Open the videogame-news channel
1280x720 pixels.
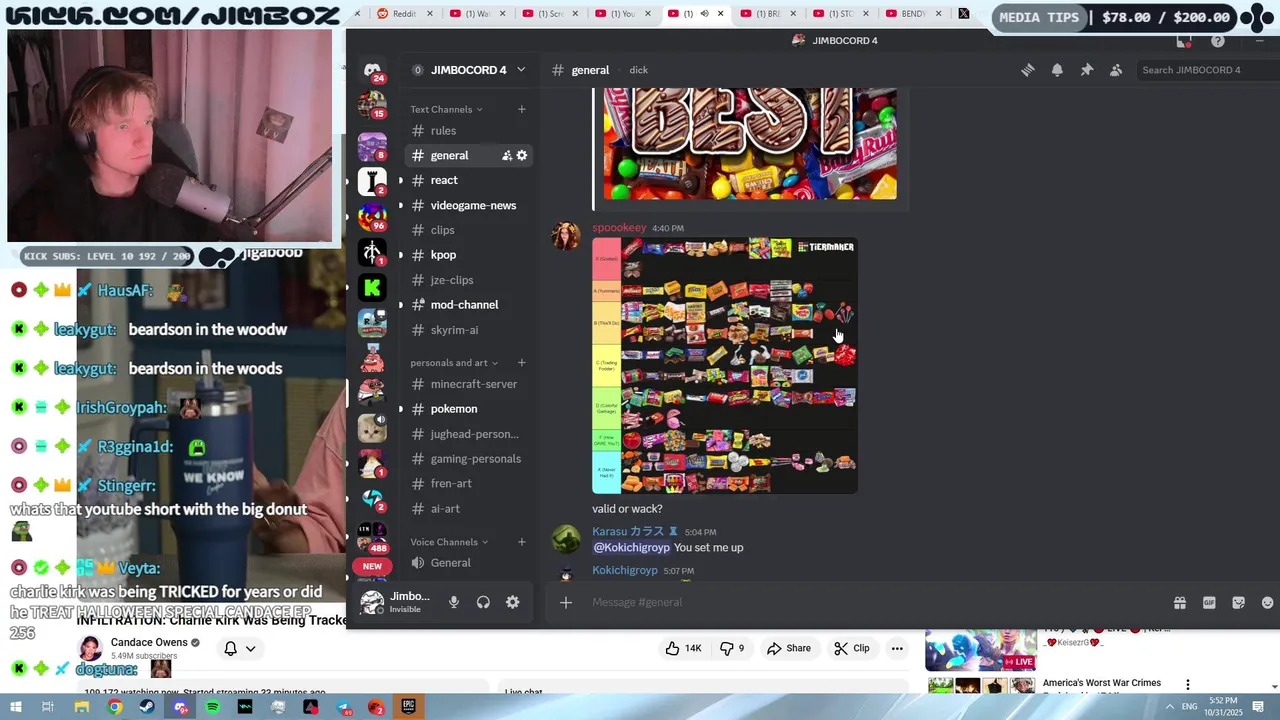(x=469, y=205)
